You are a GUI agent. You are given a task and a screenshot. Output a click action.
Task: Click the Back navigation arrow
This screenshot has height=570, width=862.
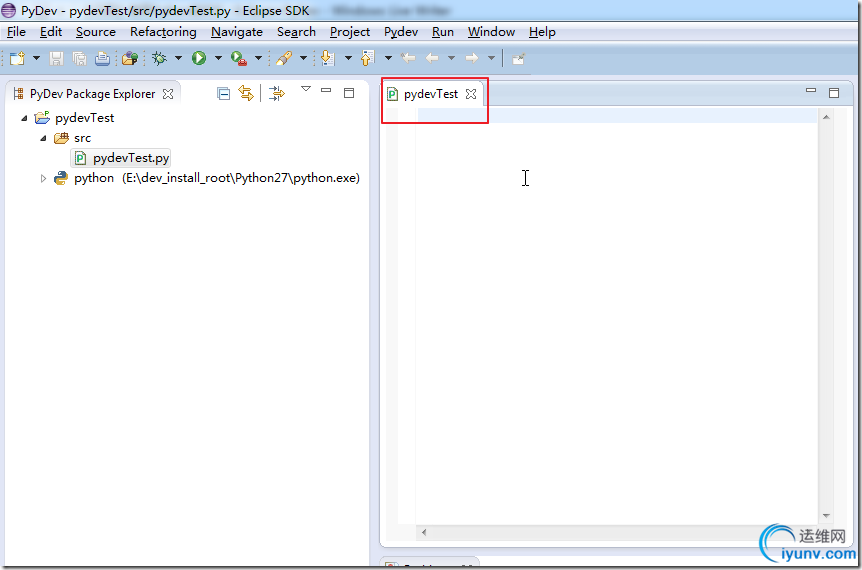[x=432, y=58]
